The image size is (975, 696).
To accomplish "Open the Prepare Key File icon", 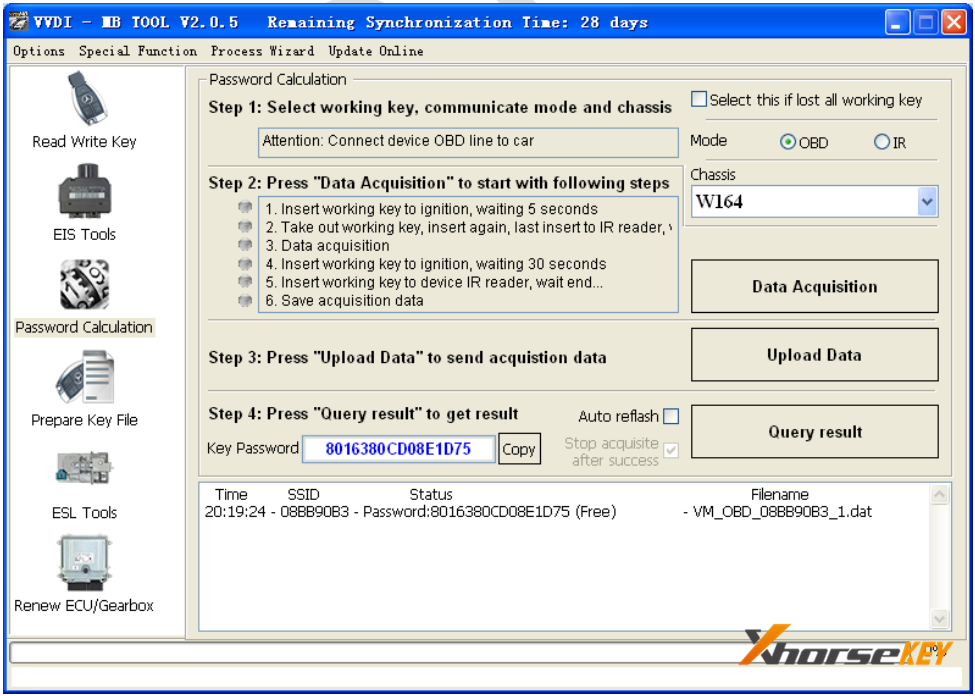I will (85, 377).
